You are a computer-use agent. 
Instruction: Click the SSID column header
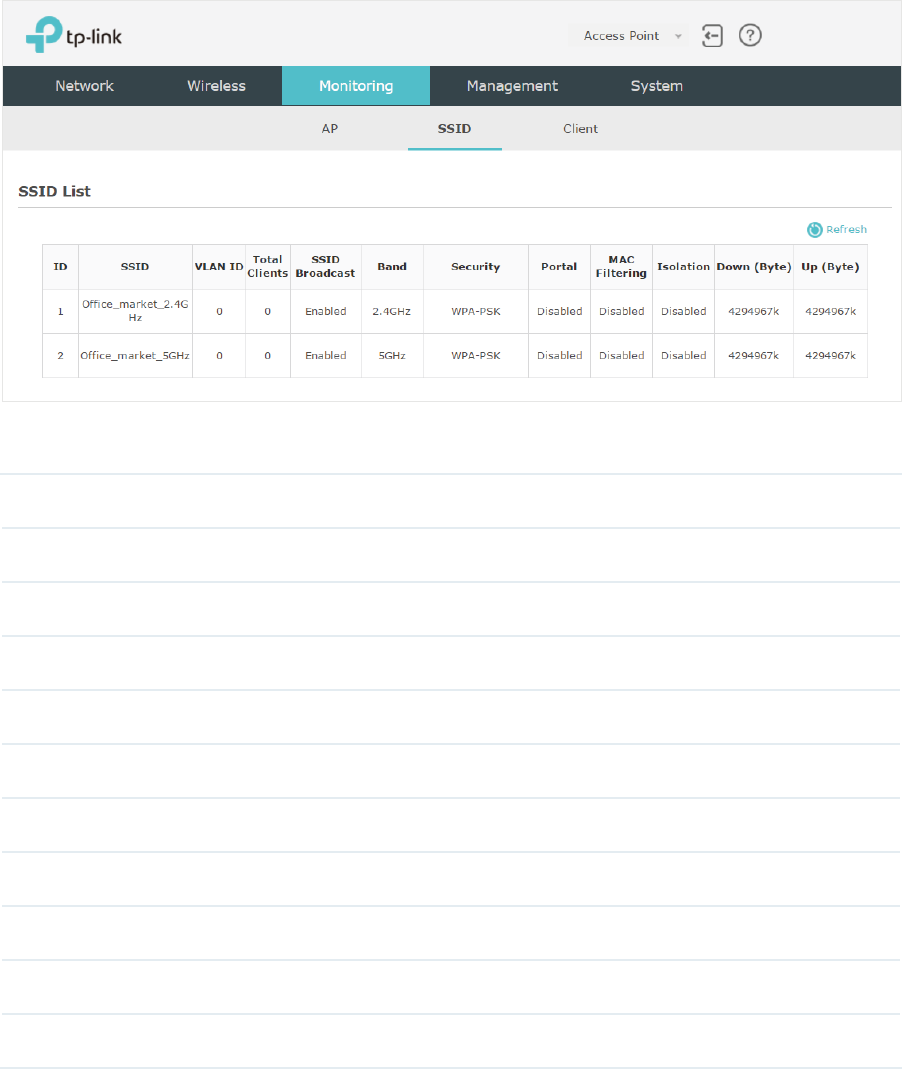coord(135,267)
